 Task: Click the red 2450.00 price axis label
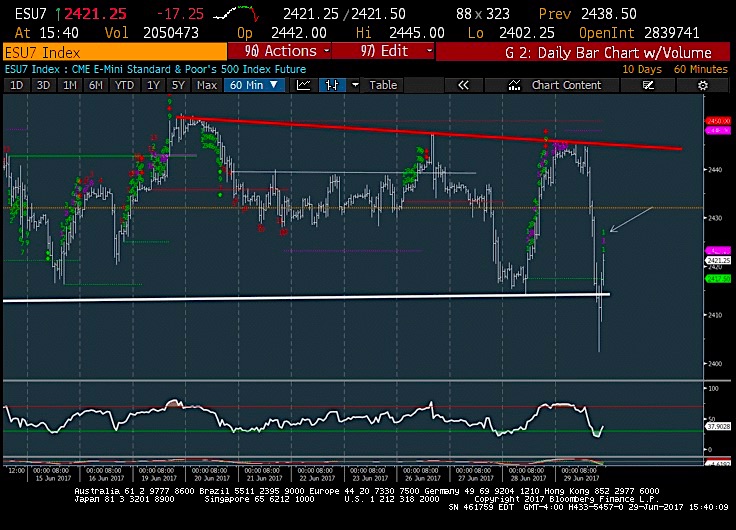[719, 121]
